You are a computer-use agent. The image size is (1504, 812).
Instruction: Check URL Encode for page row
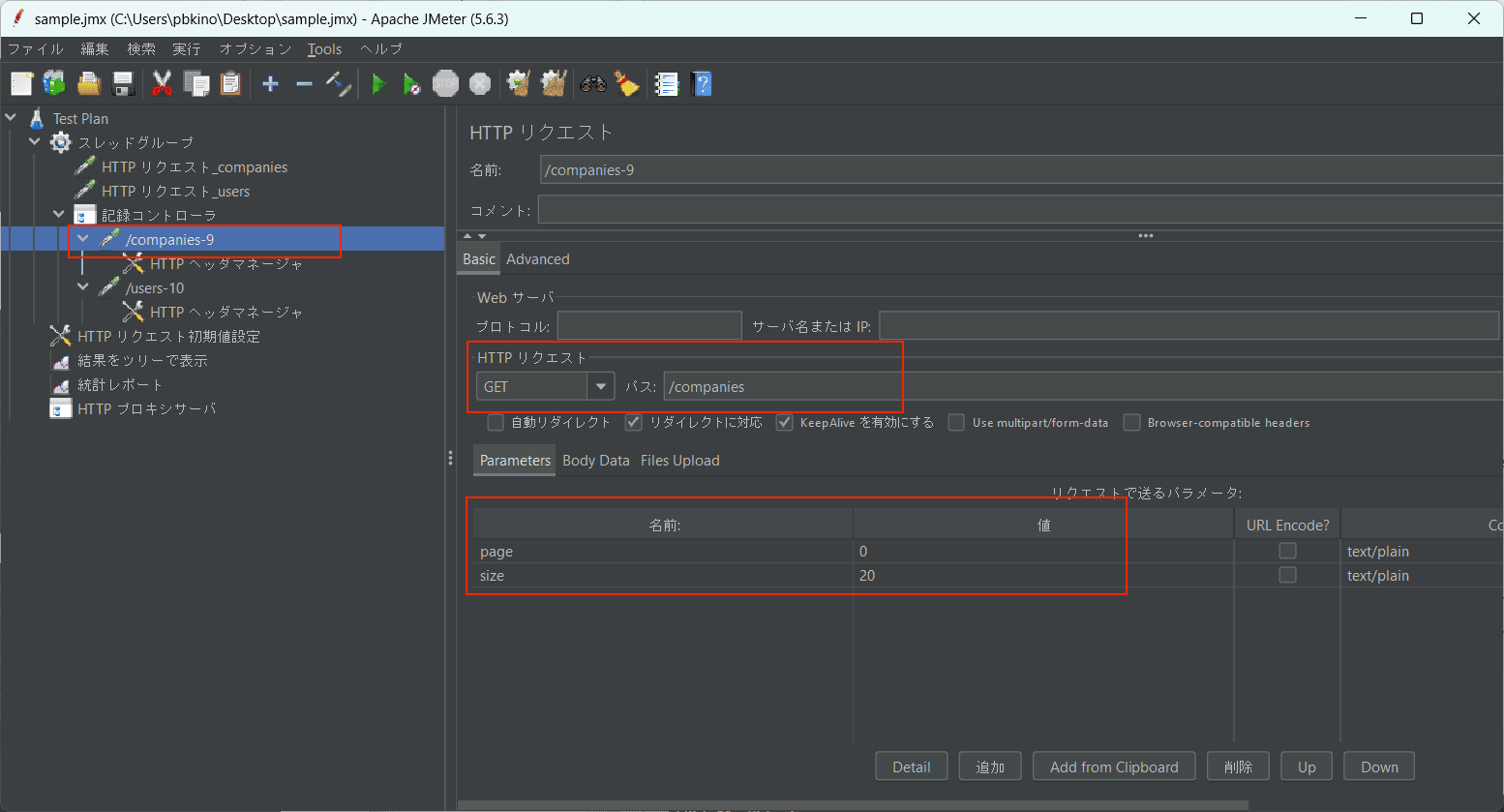coord(1287,551)
